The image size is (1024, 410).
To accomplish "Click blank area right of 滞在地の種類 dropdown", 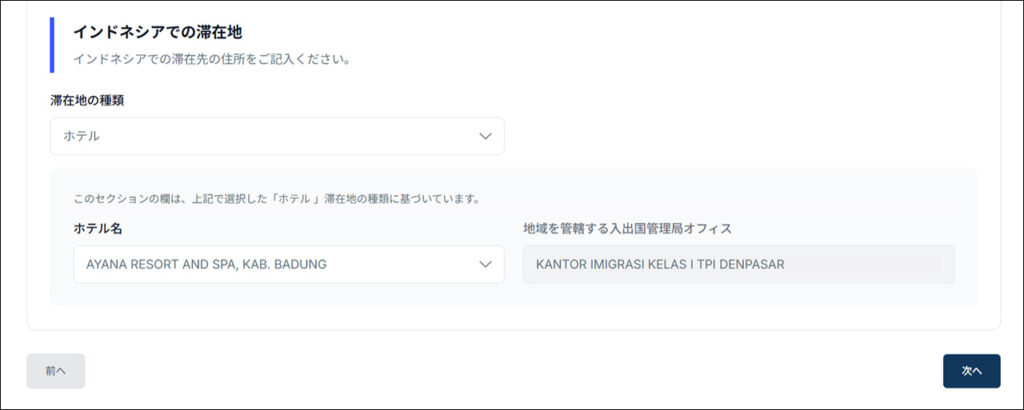I will [x=740, y=136].
